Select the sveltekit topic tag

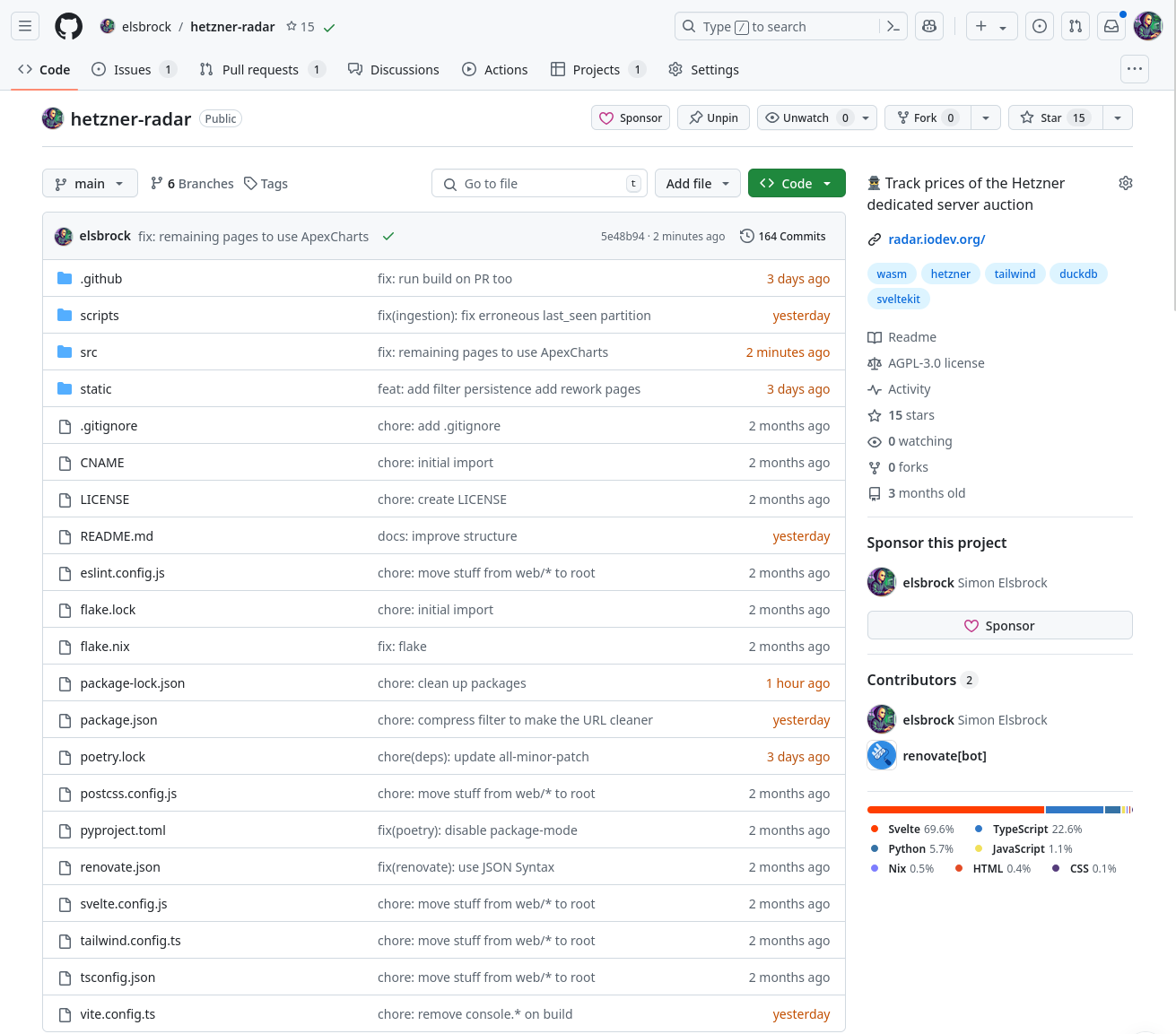(898, 299)
